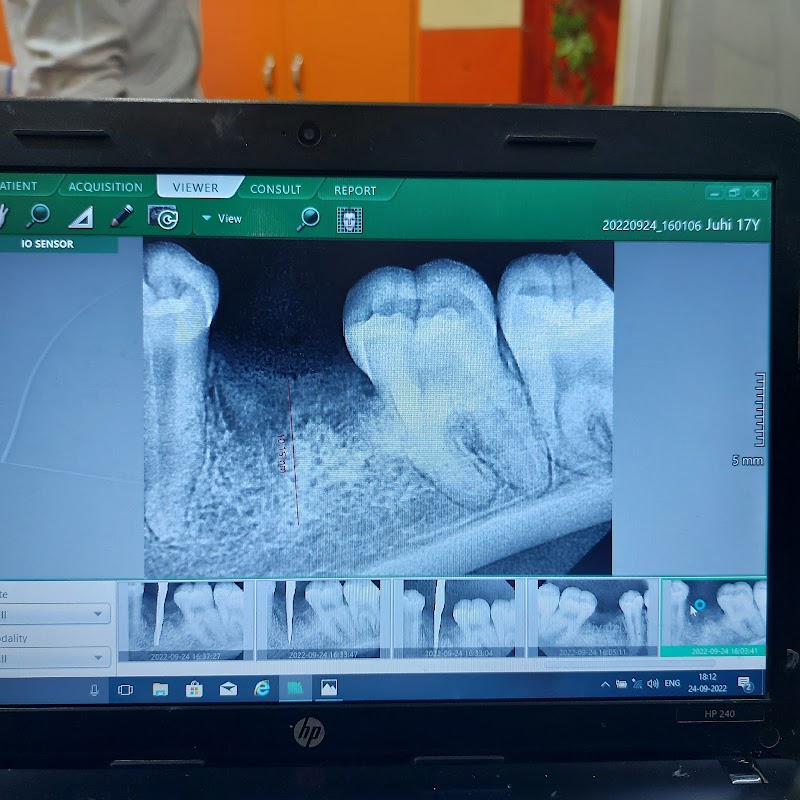The image size is (800, 800).
Task: Click the magnifier icon next to View
Action: (x=309, y=218)
